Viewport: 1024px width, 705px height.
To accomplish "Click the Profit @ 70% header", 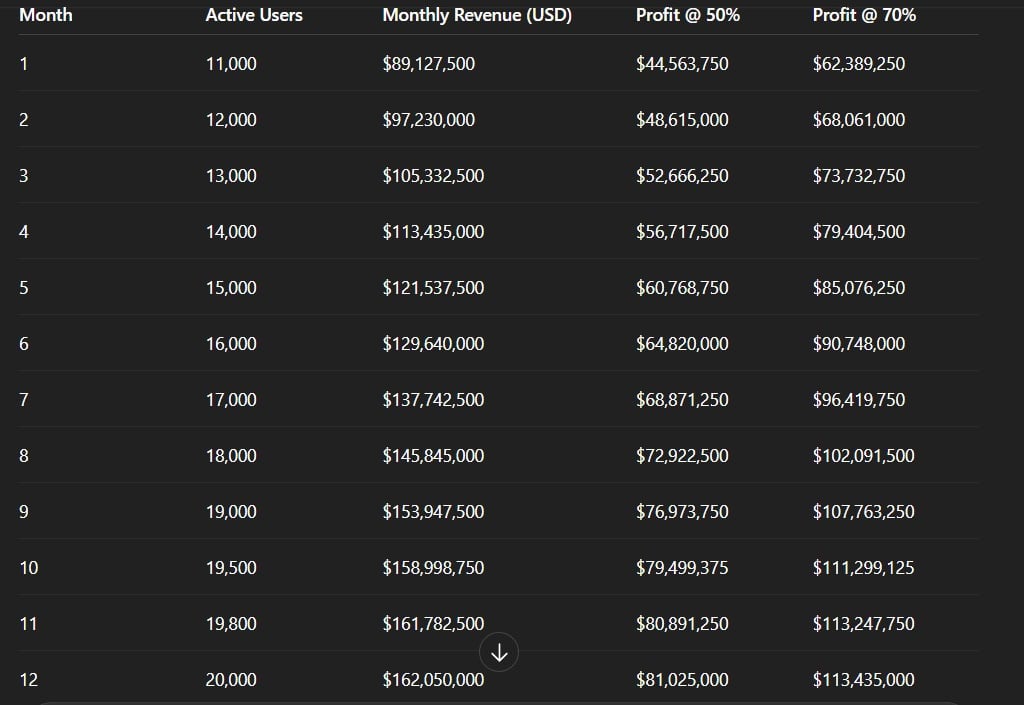I will 864,15.
